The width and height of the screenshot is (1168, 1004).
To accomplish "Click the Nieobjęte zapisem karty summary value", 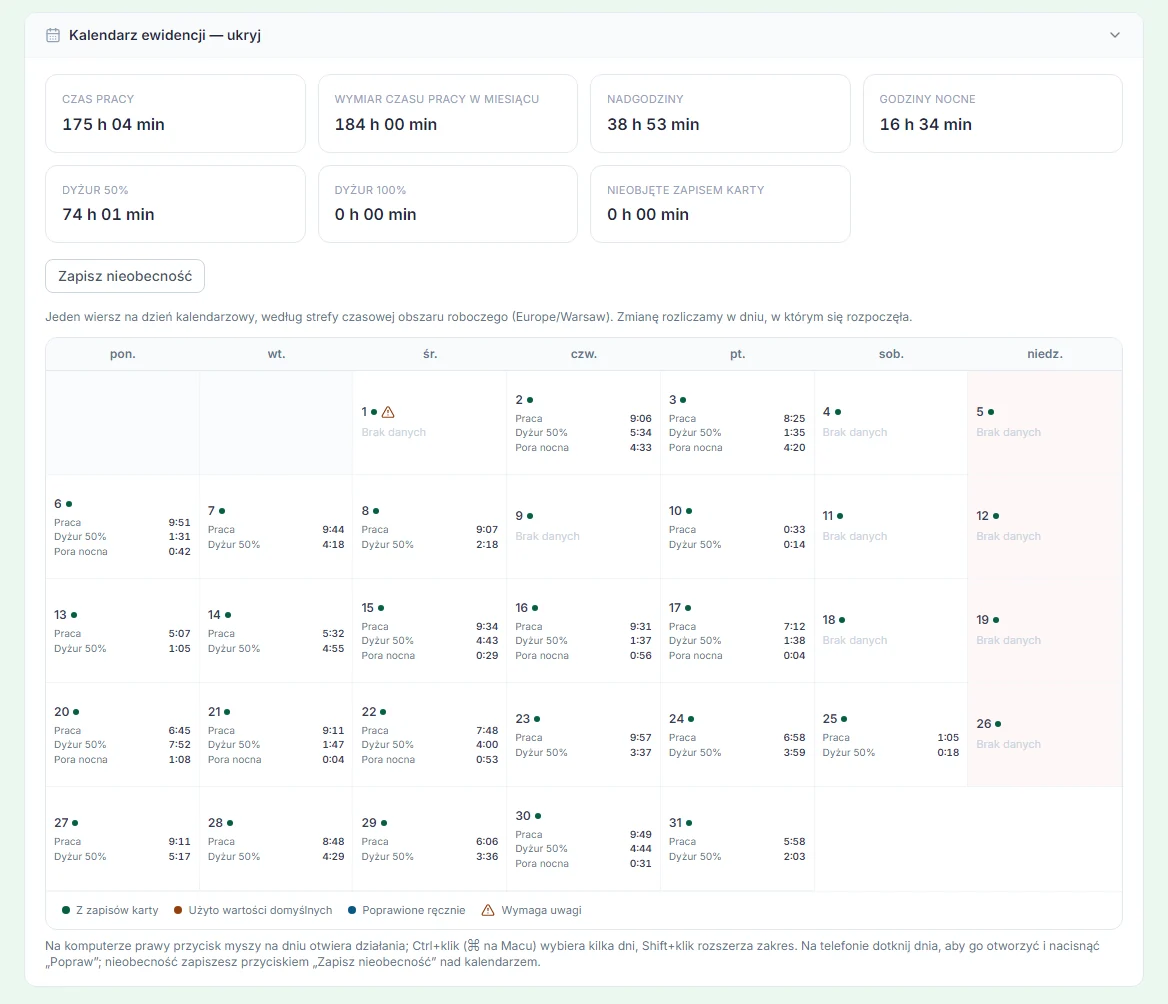I will 648,215.
